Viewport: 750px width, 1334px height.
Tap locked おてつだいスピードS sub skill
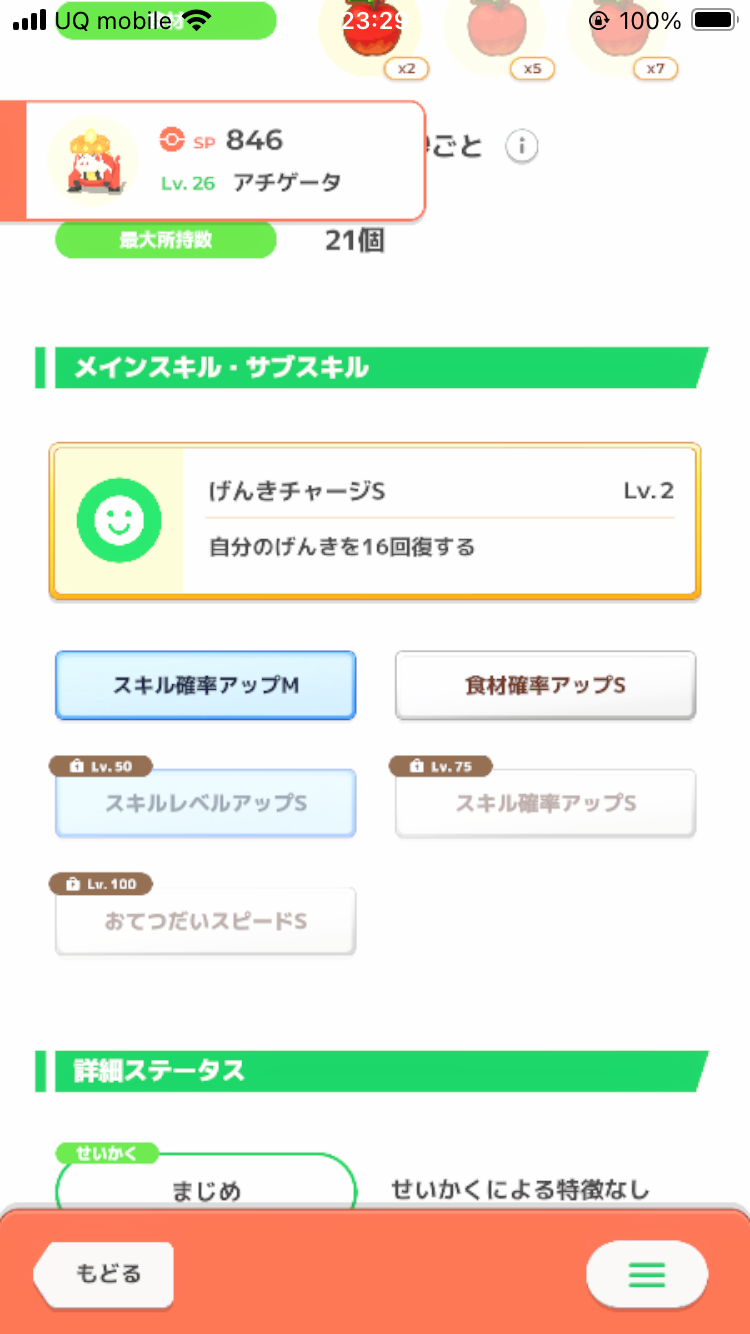click(x=205, y=921)
